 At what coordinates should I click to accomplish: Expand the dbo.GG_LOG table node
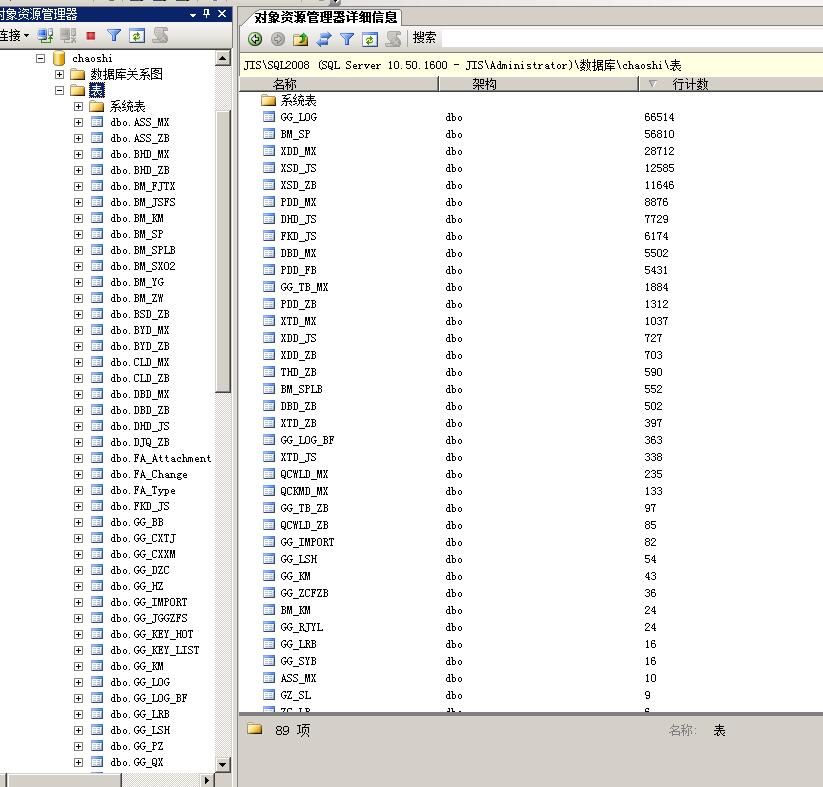(x=78, y=683)
